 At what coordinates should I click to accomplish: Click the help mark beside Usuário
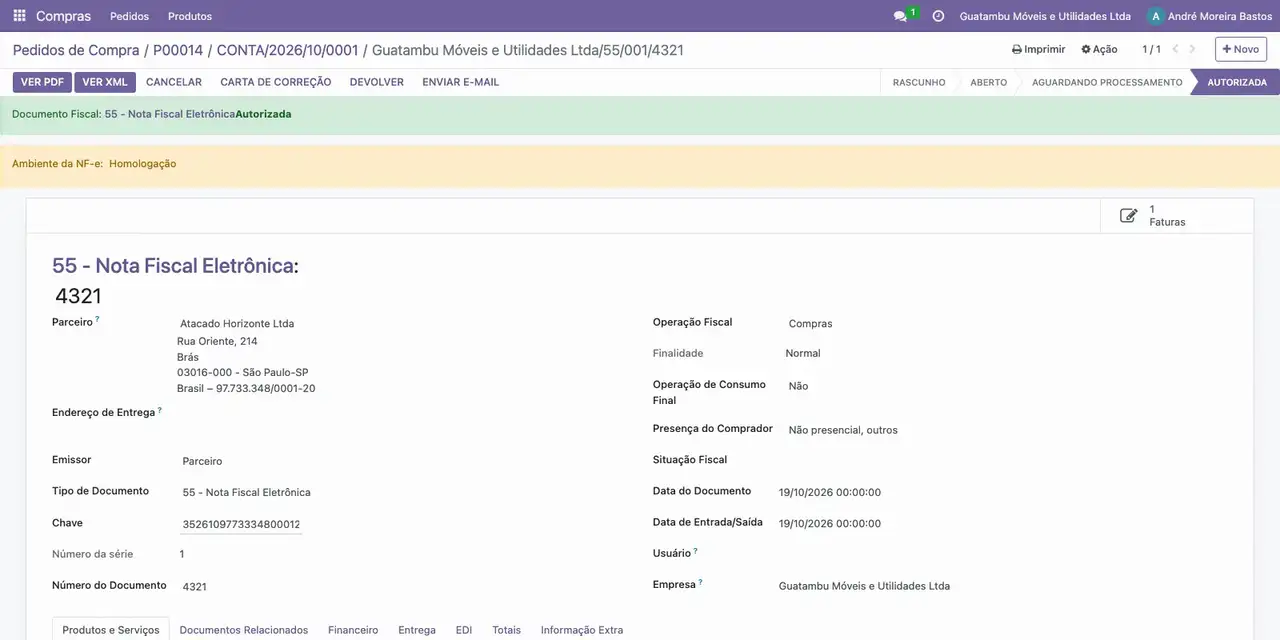click(695, 550)
